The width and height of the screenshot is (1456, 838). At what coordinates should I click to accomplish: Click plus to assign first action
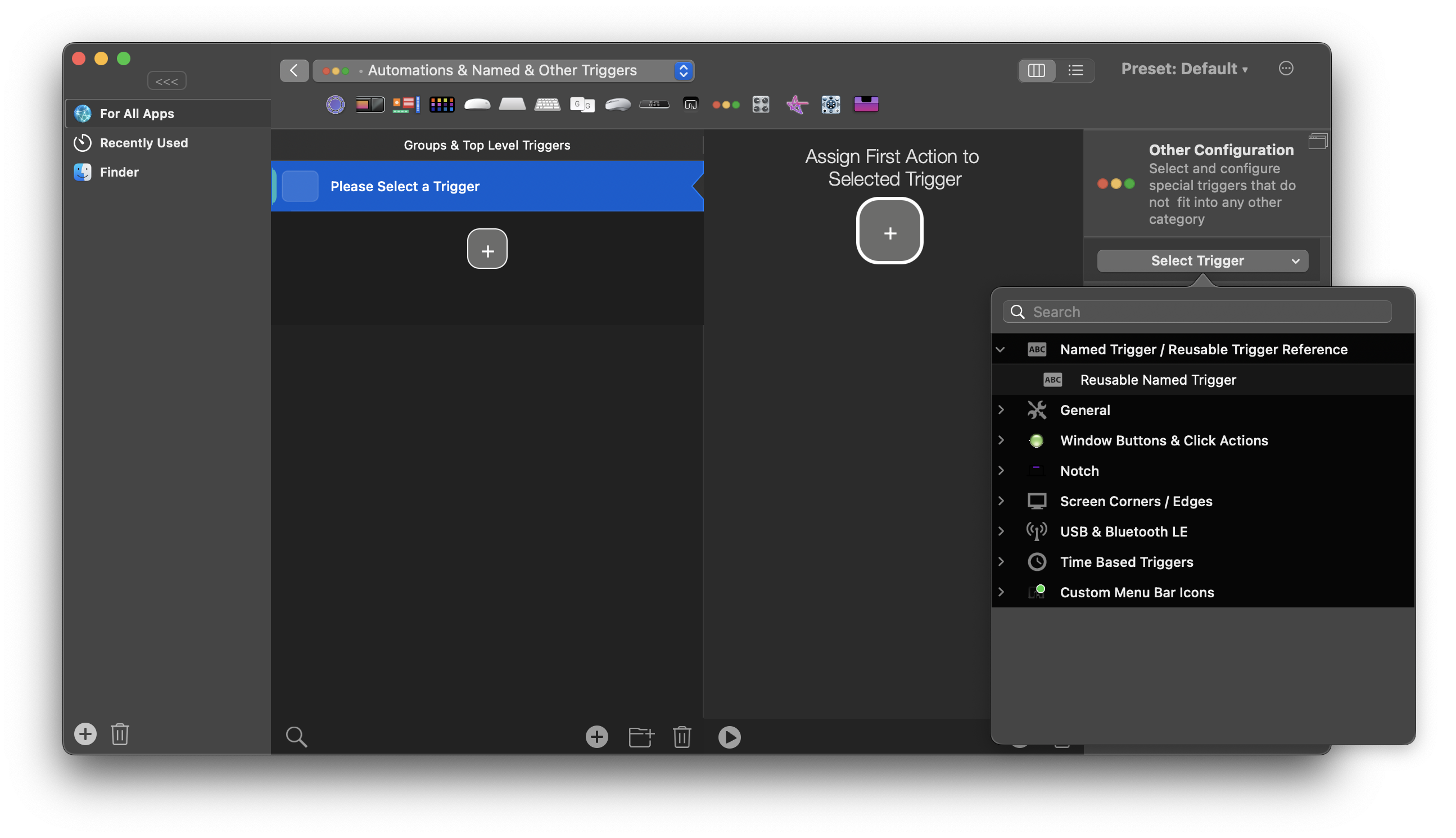point(889,231)
